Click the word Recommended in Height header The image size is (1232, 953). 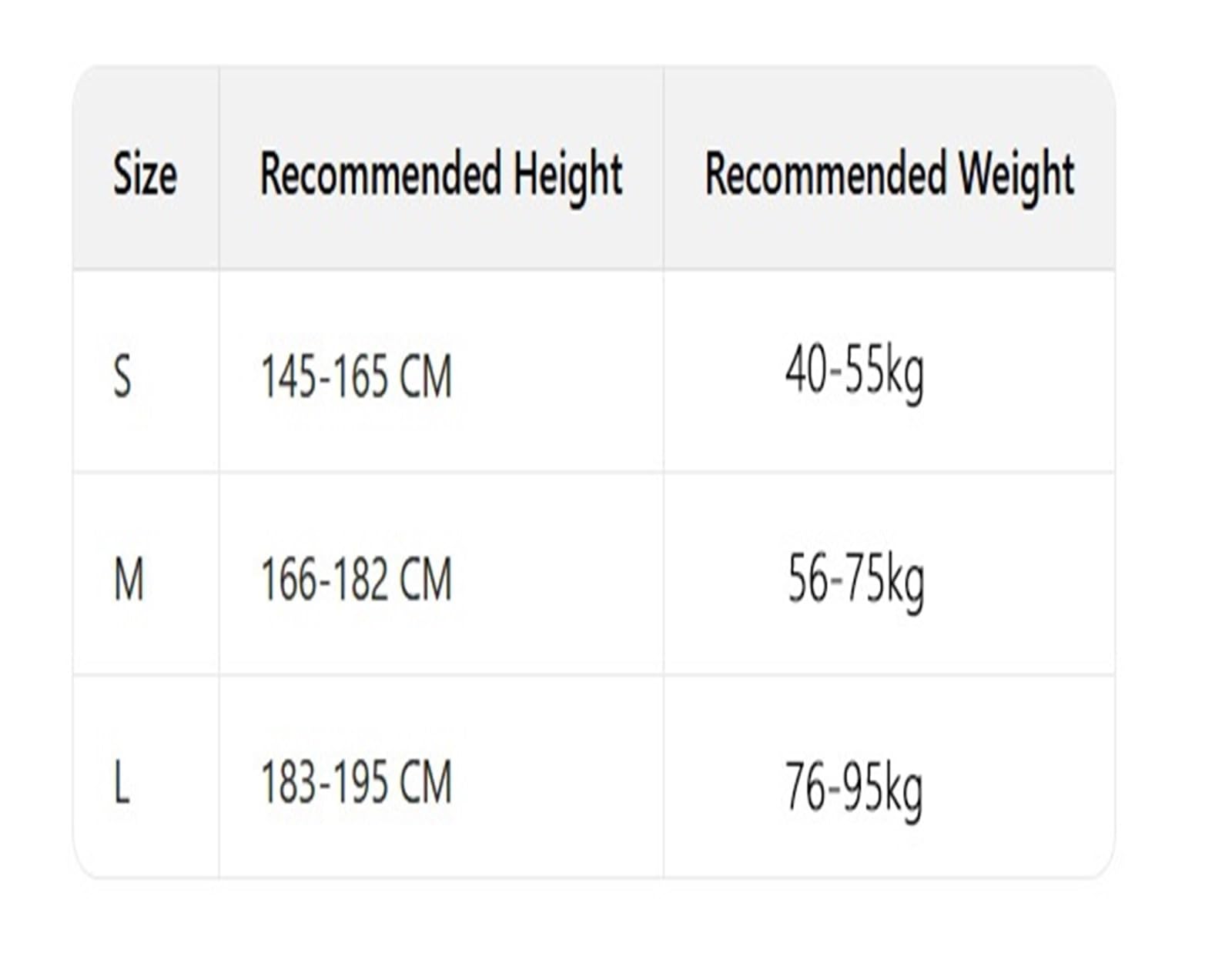pyautogui.click(x=381, y=172)
